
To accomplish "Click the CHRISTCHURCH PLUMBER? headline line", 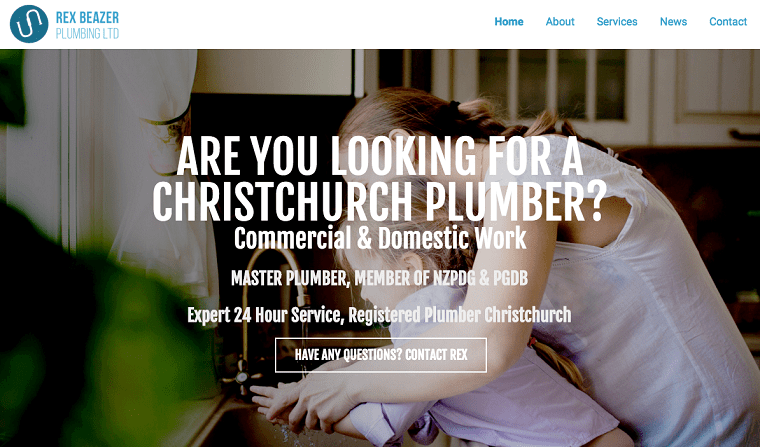I will (x=380, y=201).
